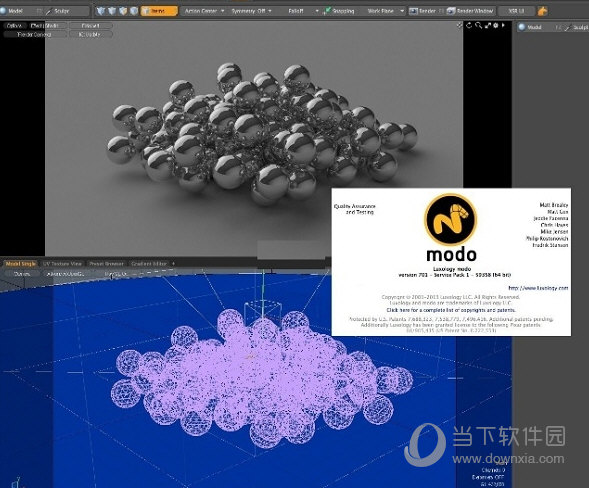589x488 pixels.
Task: Open the Camera view dropdown in the 3D viewport
Action: point(22,274)
